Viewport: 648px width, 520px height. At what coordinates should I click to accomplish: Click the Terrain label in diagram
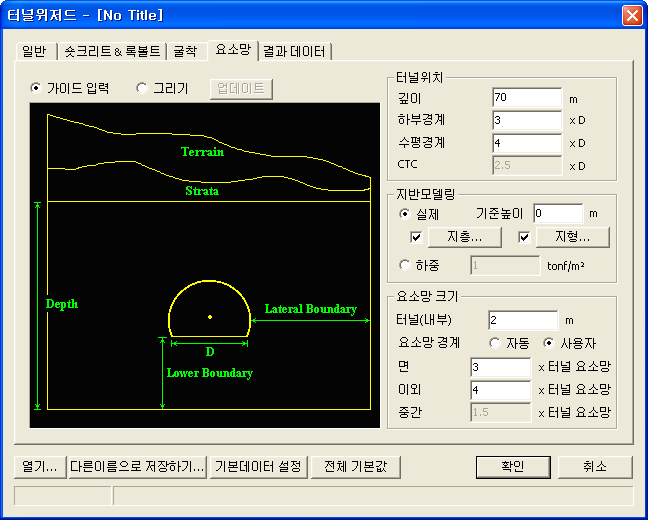pos(202,152)
